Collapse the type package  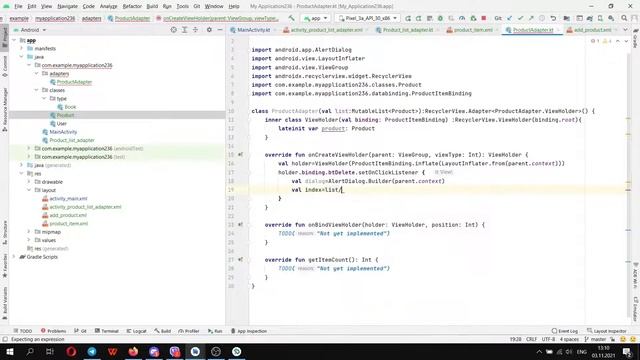(x=44, y=98)
